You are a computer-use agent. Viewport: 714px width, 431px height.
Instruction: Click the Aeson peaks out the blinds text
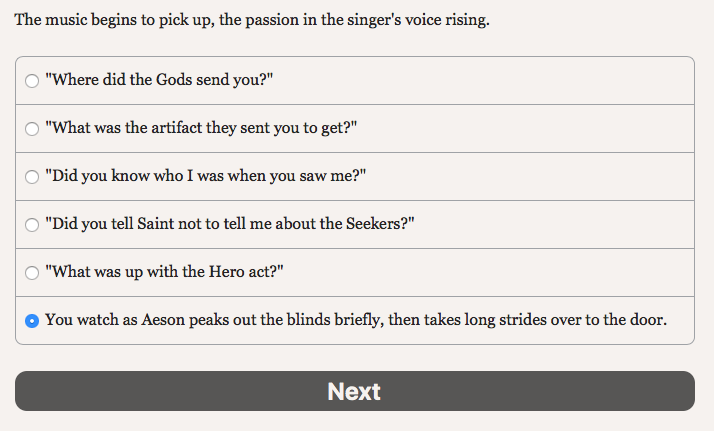click(355, 320)
